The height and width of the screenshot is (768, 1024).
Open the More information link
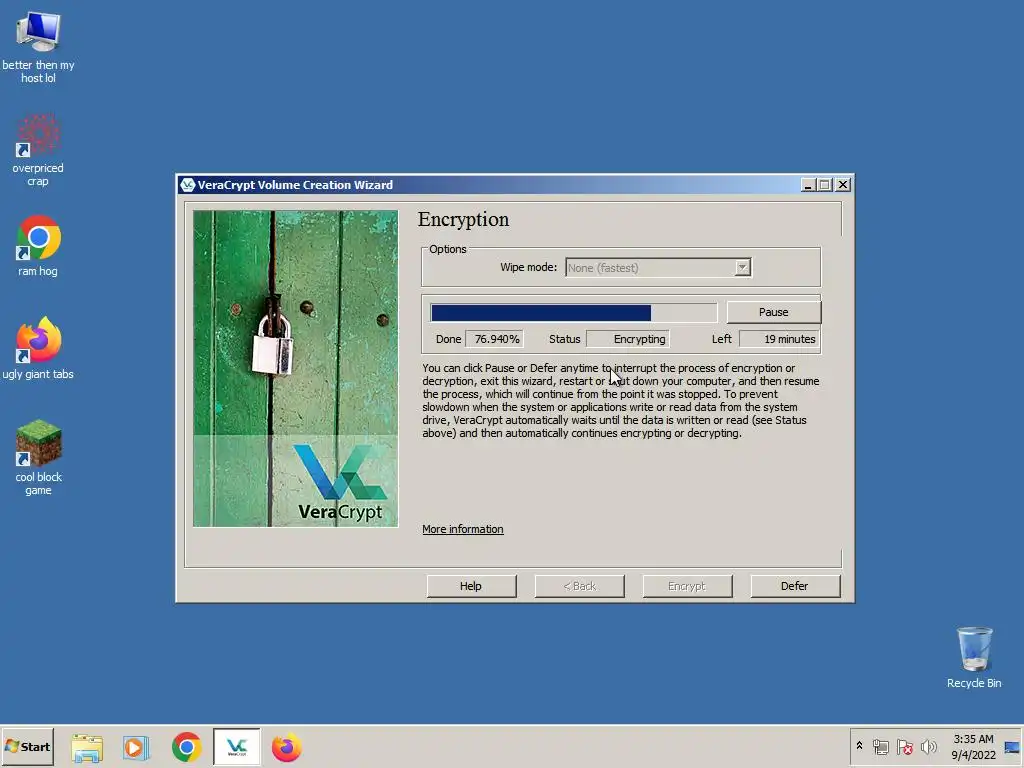pyautogui.click(x=462, y=529)
